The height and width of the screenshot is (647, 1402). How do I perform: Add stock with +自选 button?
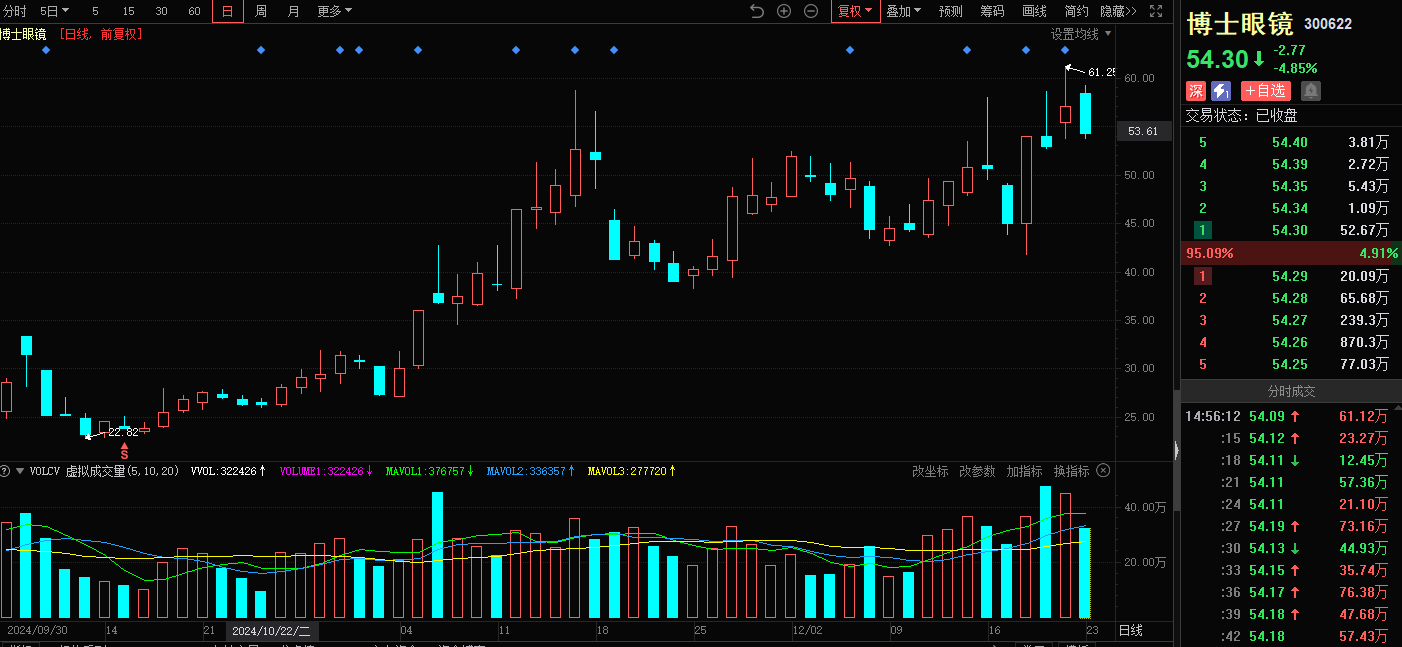(x=1265, y=91)
